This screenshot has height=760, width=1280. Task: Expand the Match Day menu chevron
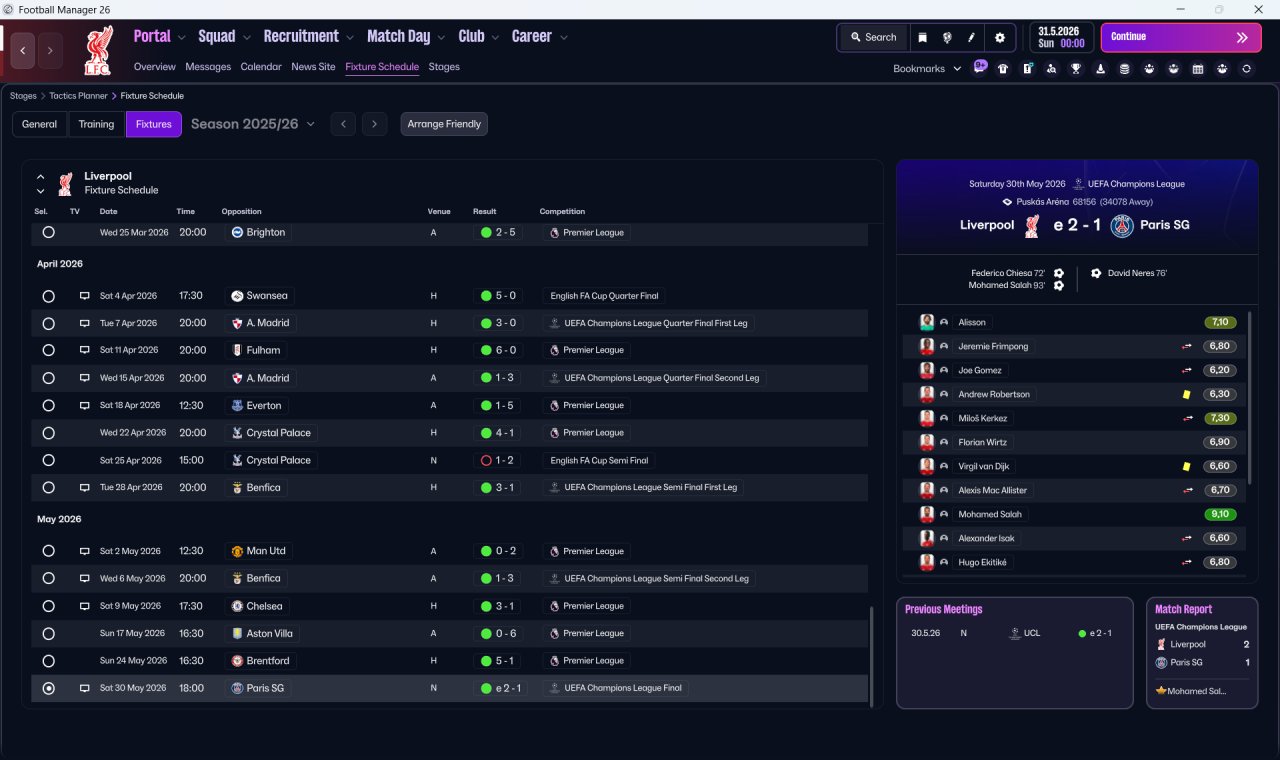tap(441, 38)
